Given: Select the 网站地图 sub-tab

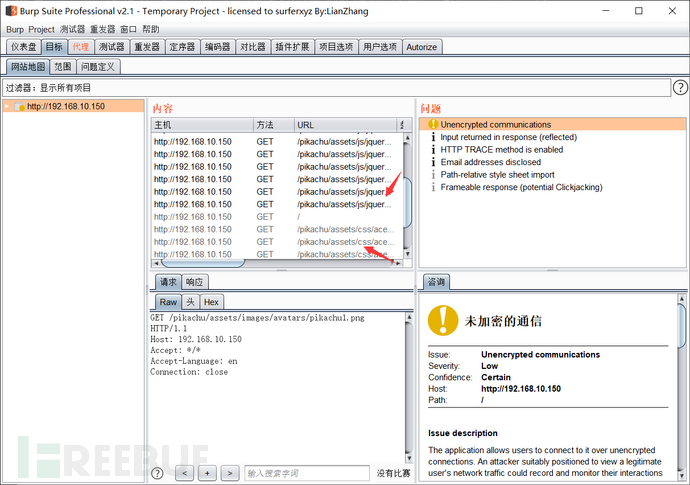Looking at the screenshot, I should tap(28, 67).
